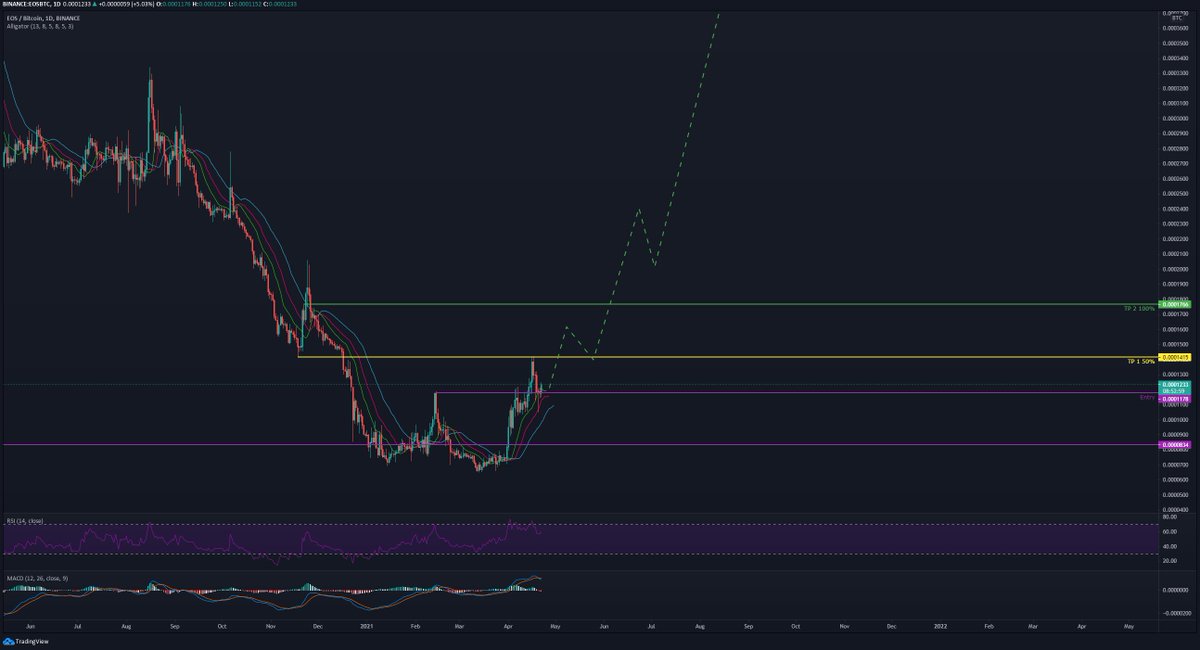Click the TP 2 100% line label
The height and width of the screenshot is (650, 1200).
1139,309
